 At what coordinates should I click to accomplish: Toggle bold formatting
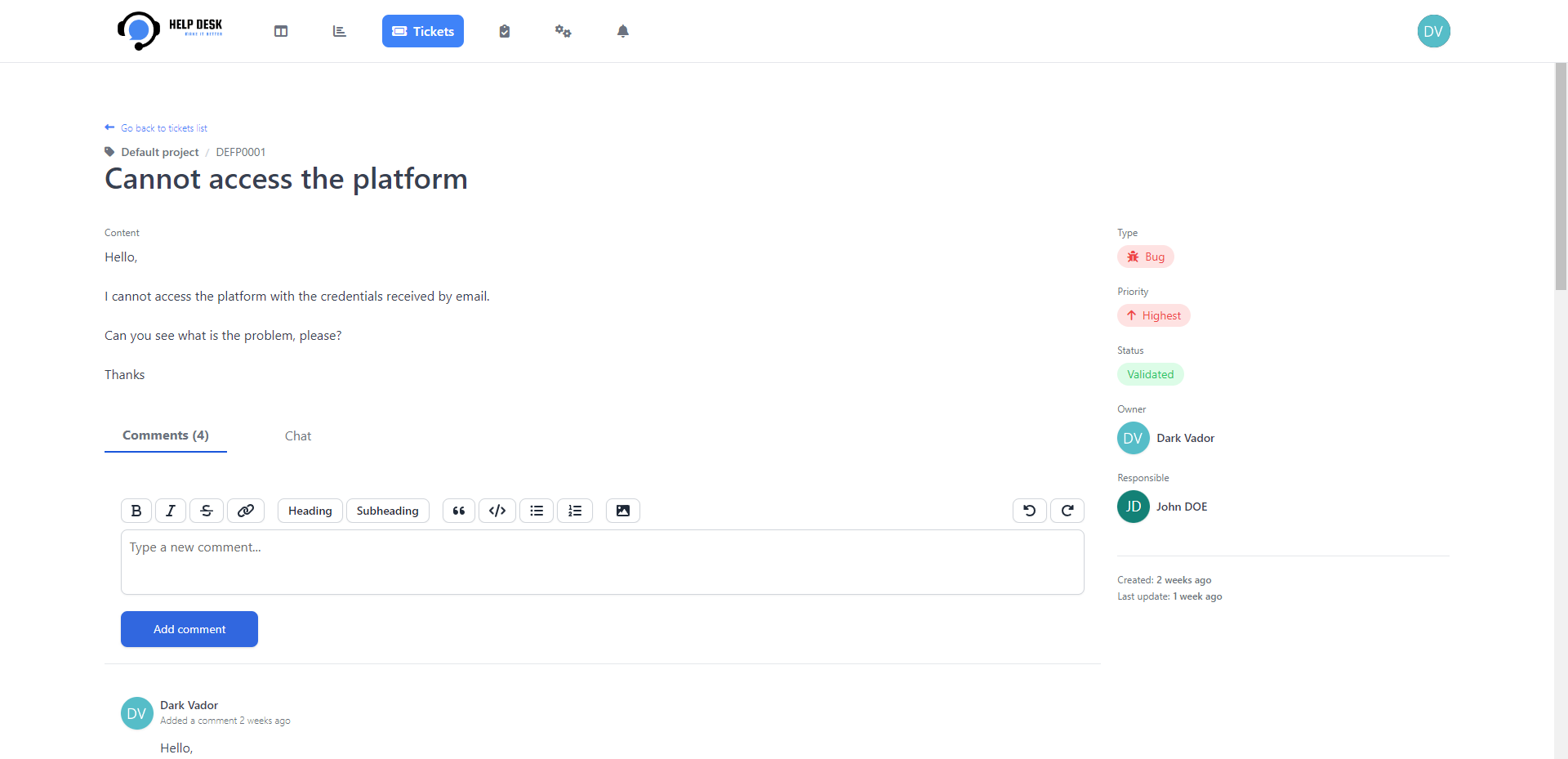pos(136,511)
